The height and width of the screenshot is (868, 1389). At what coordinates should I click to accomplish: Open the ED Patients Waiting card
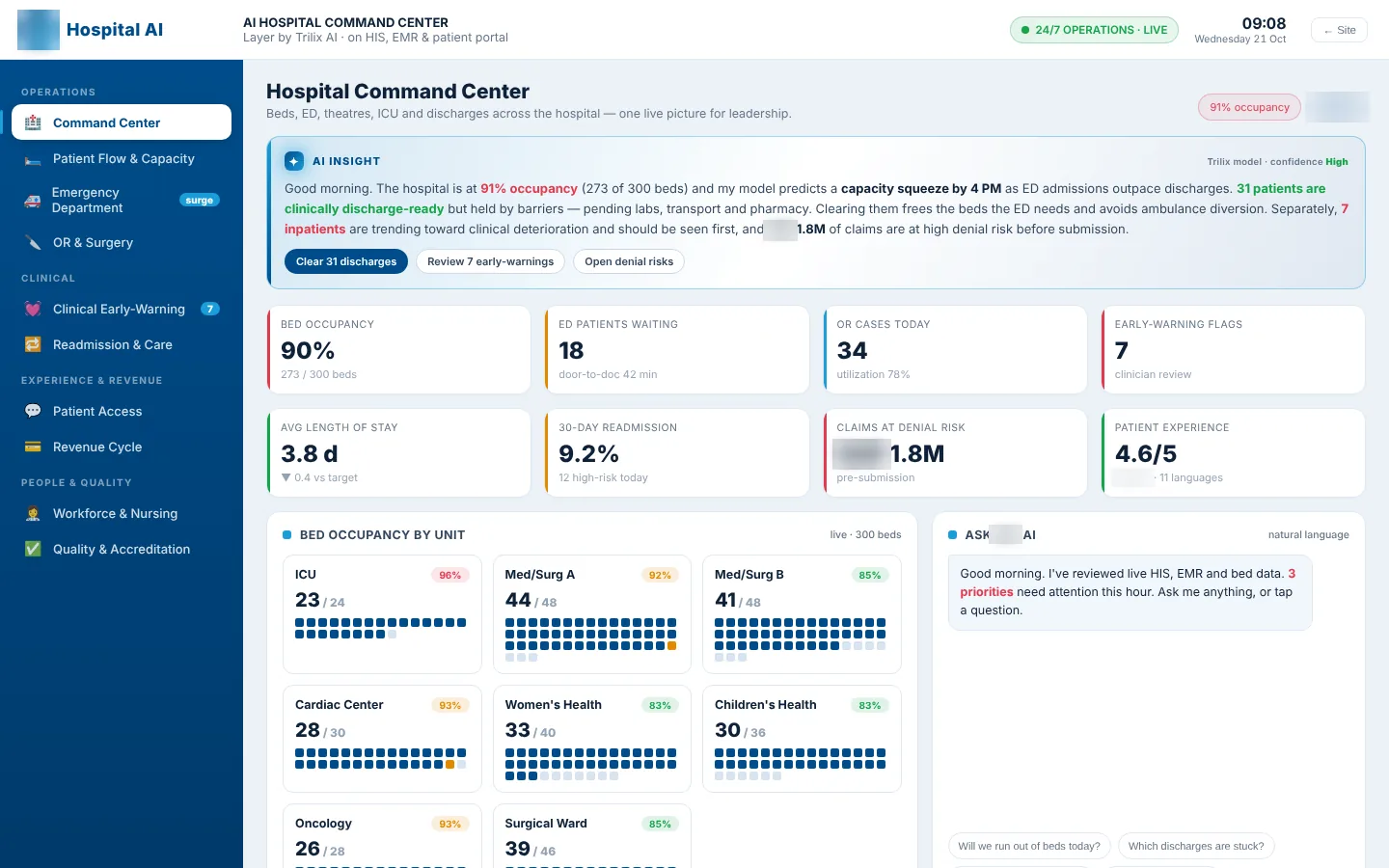[676, 349]
